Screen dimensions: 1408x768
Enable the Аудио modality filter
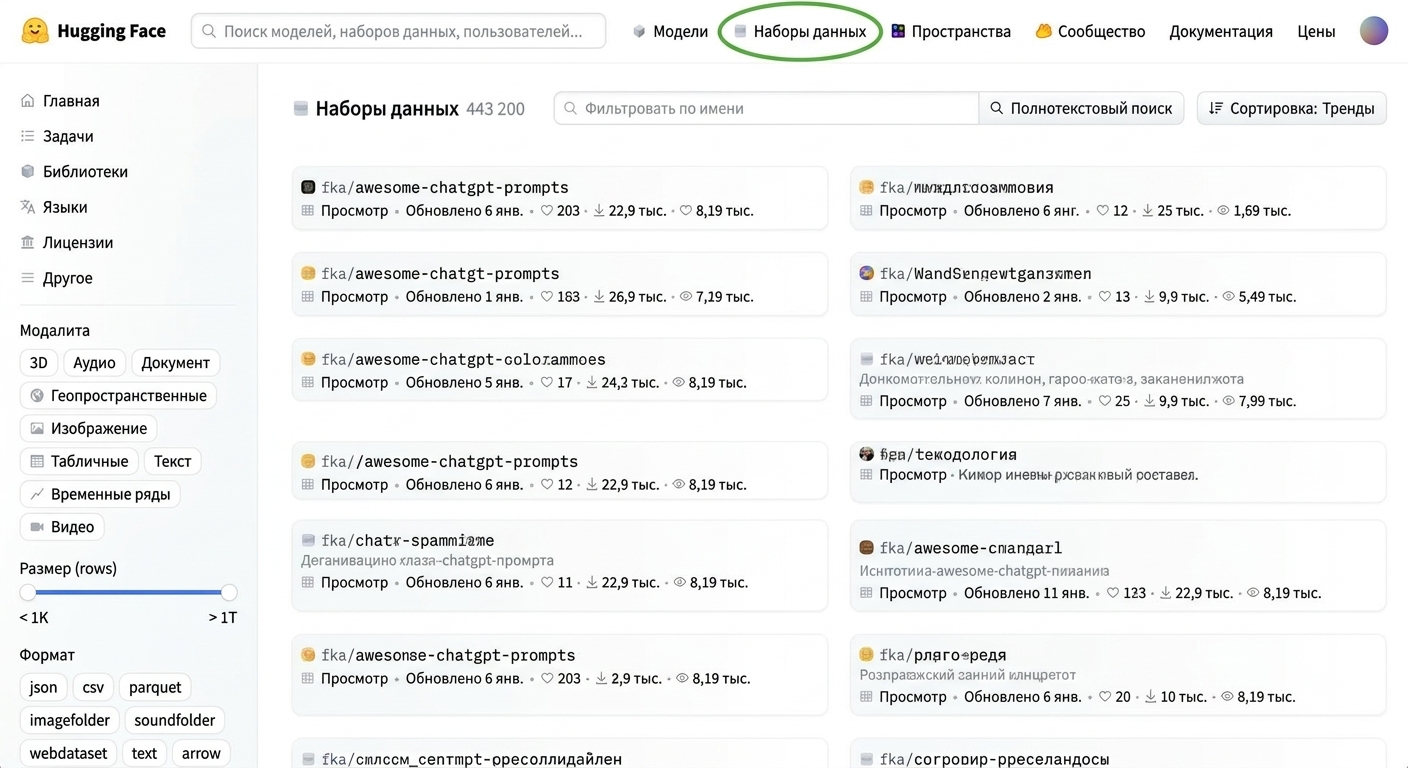(x=94, y=363)
